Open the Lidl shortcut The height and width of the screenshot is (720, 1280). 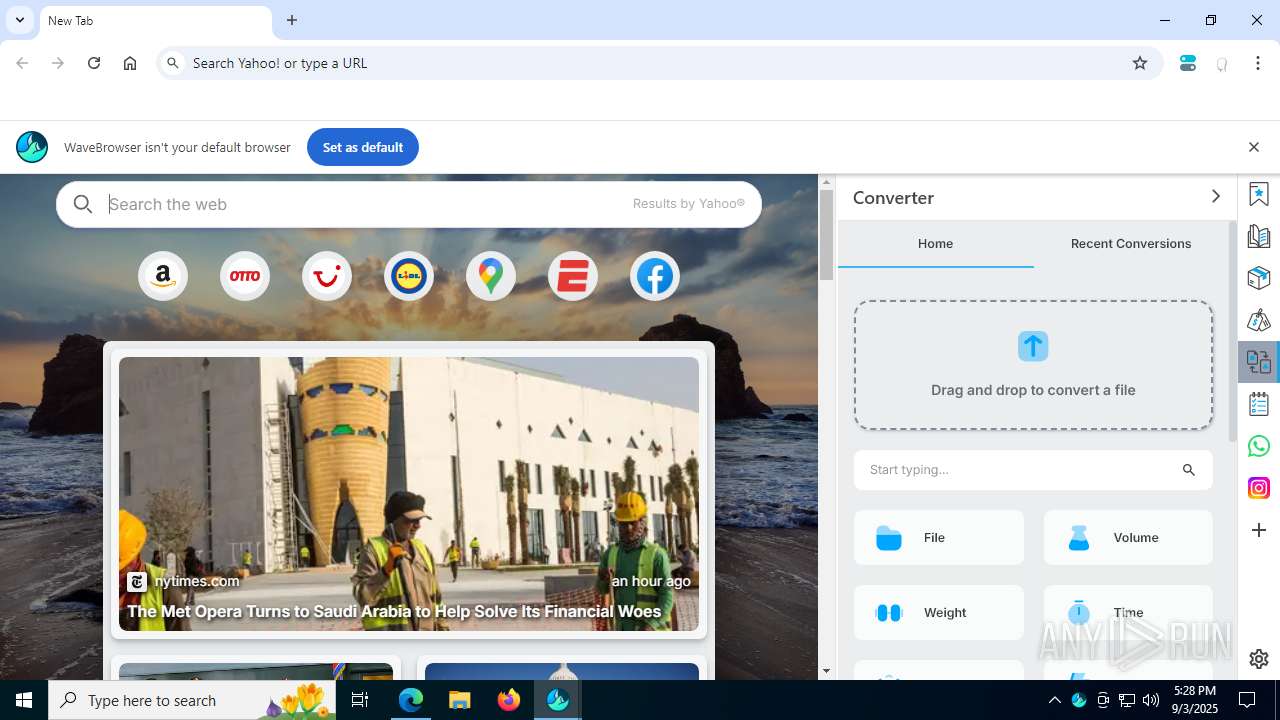point(409,276)
